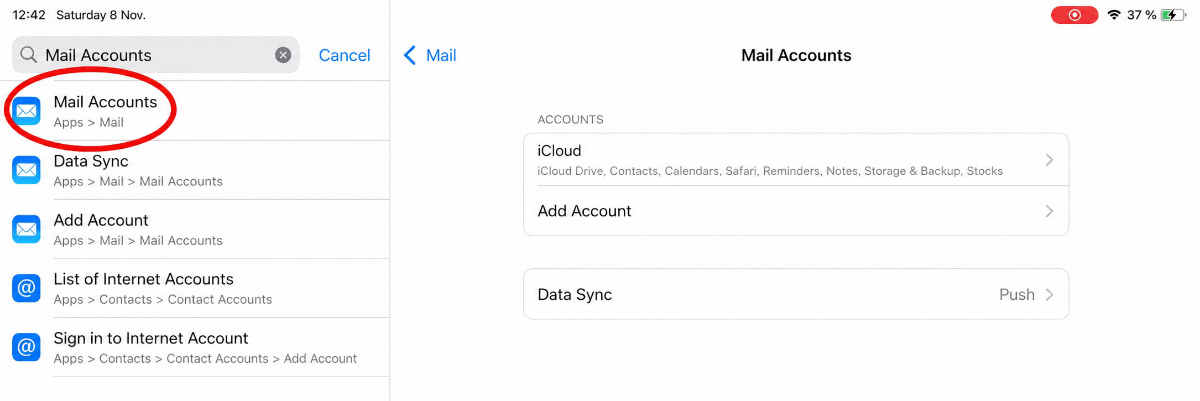1200x401 pixels.
Task: Cancel the settings search
Action: pyautogui.click(x=344, y=55)
